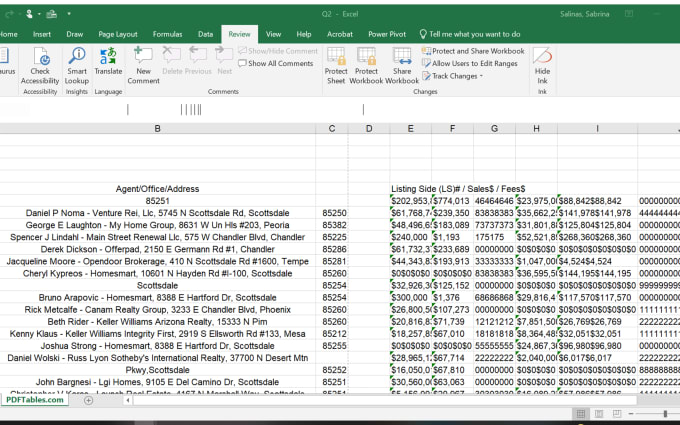680x425 pixels.
Task: Select column G header
Action: [494, 128]
